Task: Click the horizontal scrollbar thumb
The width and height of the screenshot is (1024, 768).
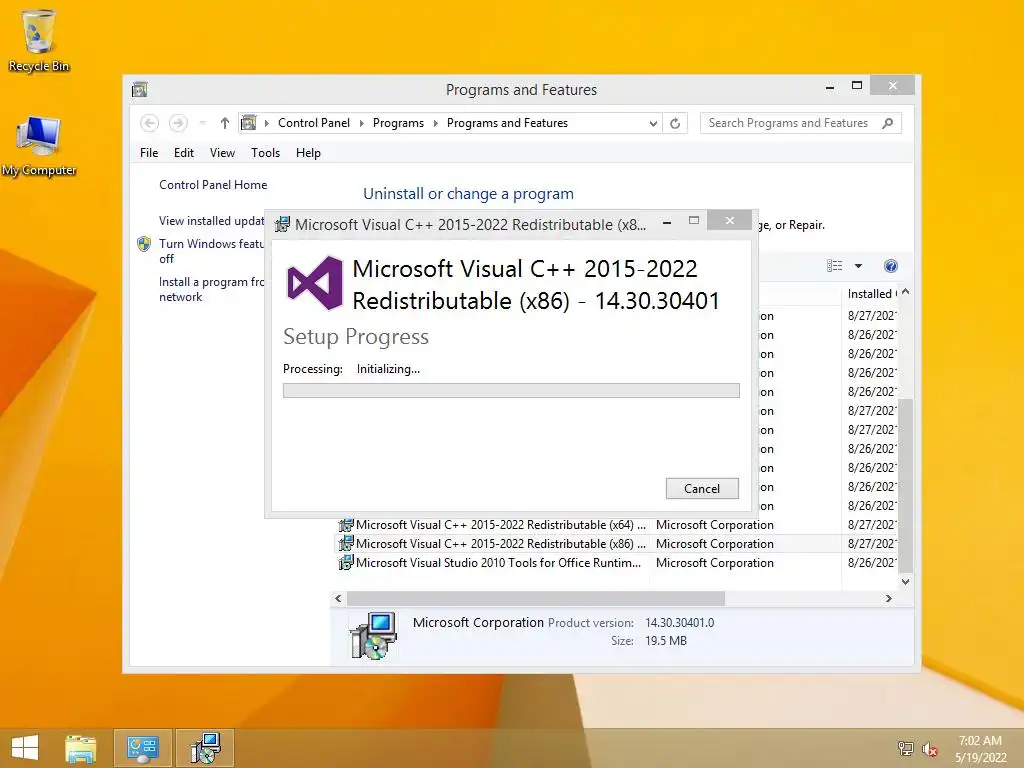Action: (536, 598)
